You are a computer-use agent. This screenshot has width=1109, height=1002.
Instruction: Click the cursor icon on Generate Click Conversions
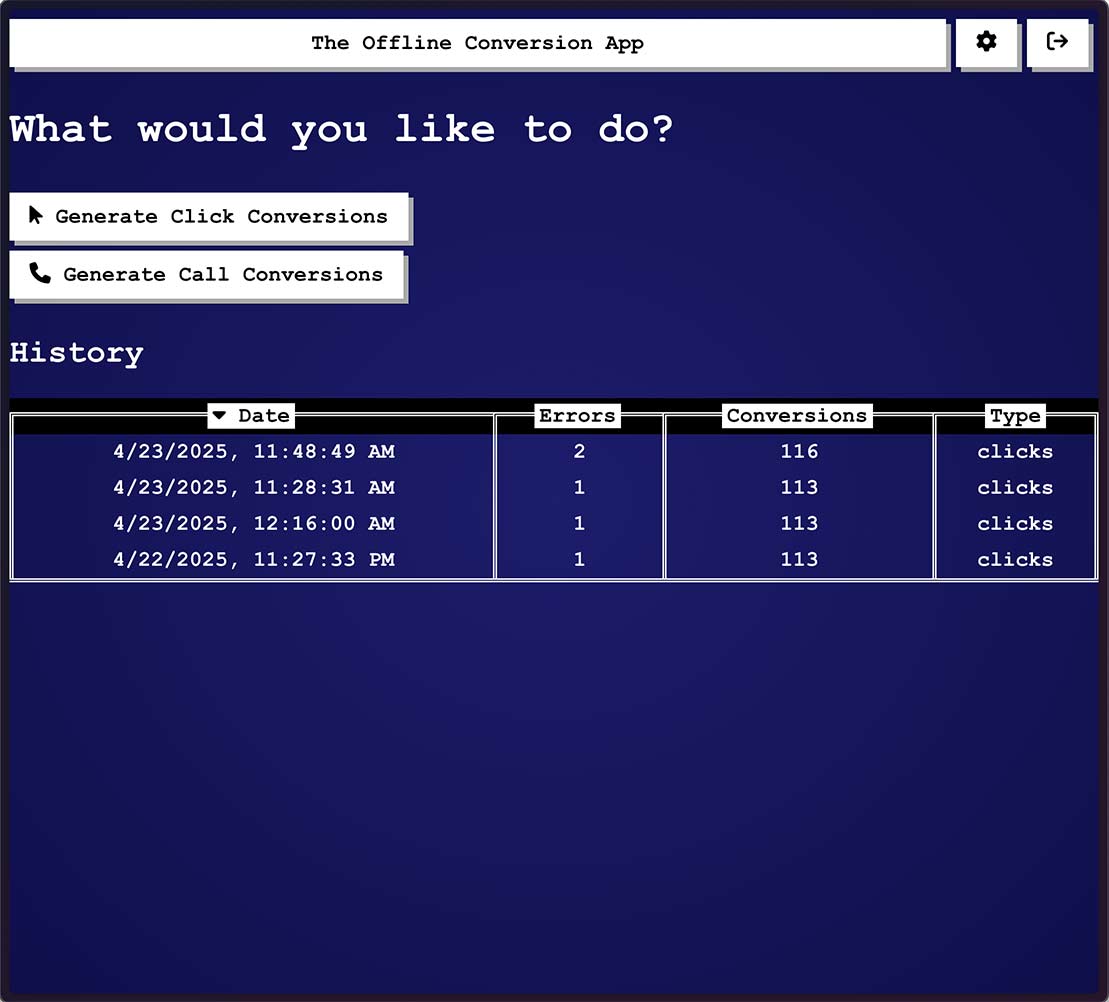pos(37,215)
